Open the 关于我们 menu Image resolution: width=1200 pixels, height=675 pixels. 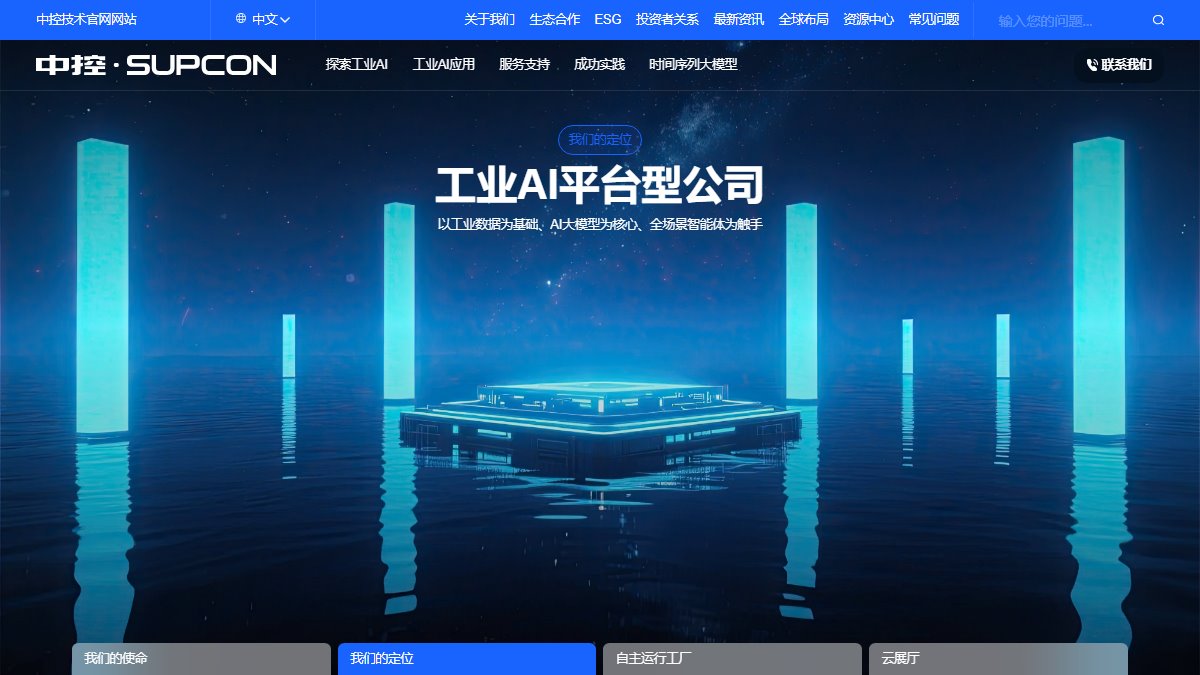490,19
